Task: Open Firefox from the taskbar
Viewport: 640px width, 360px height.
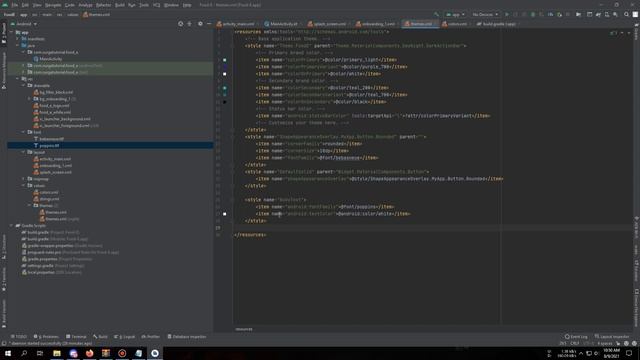Action: (89, 353)
